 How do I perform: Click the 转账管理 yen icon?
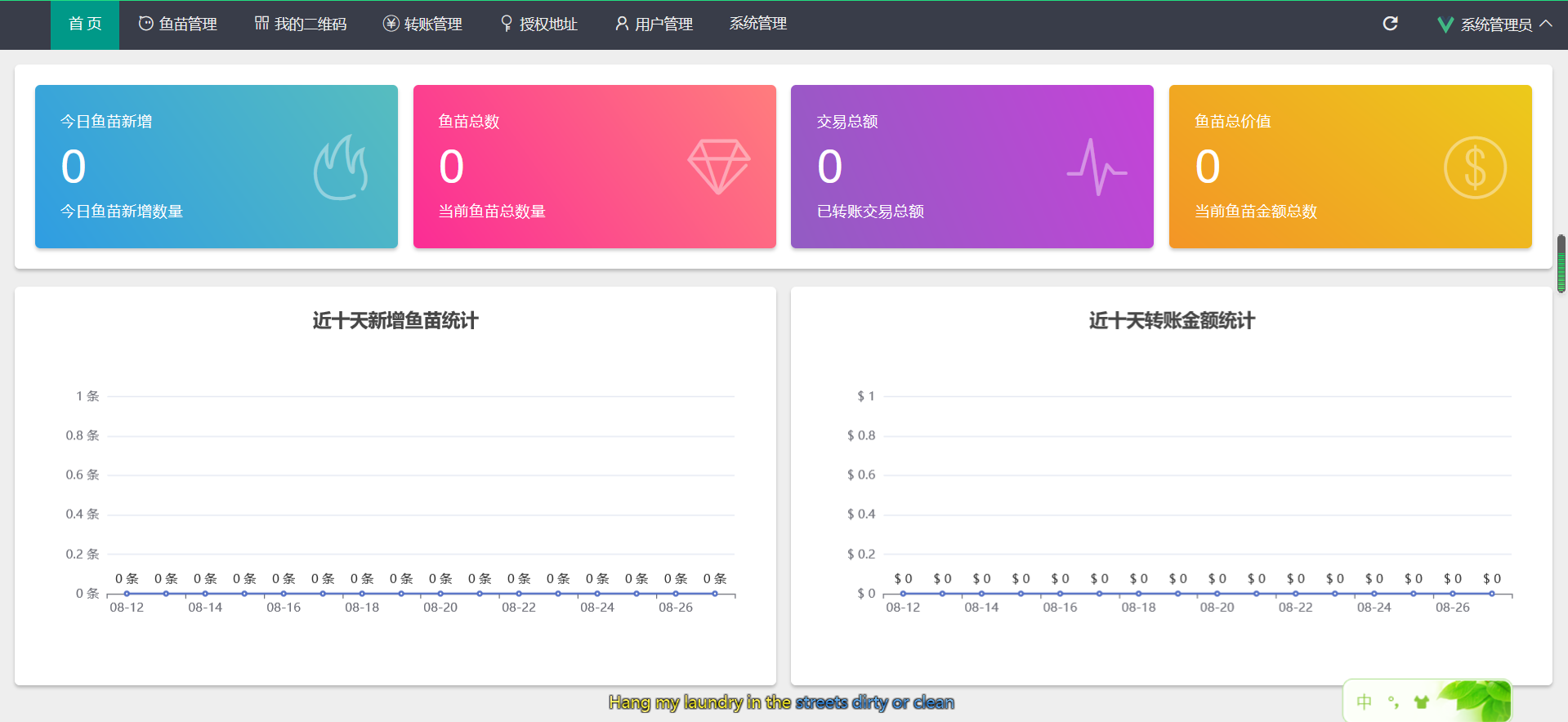[391, 24]
